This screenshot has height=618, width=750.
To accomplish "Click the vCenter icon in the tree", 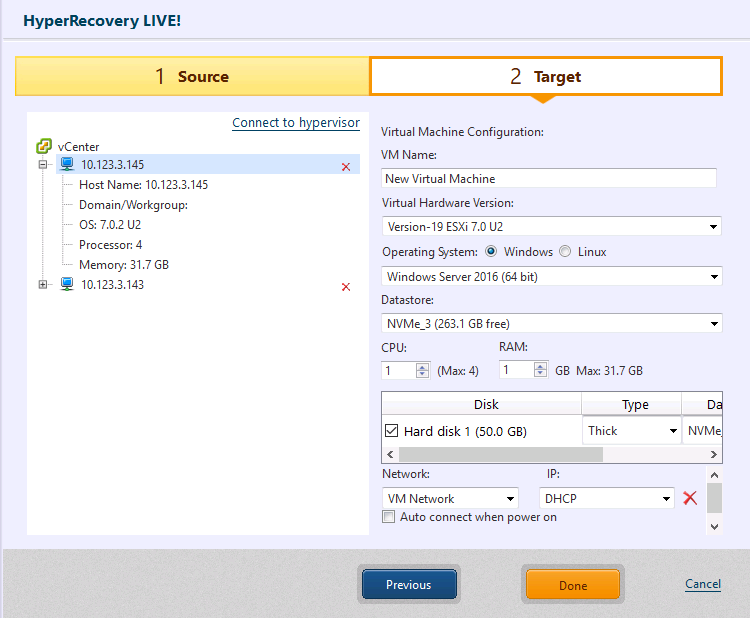I will click(44, 147).
